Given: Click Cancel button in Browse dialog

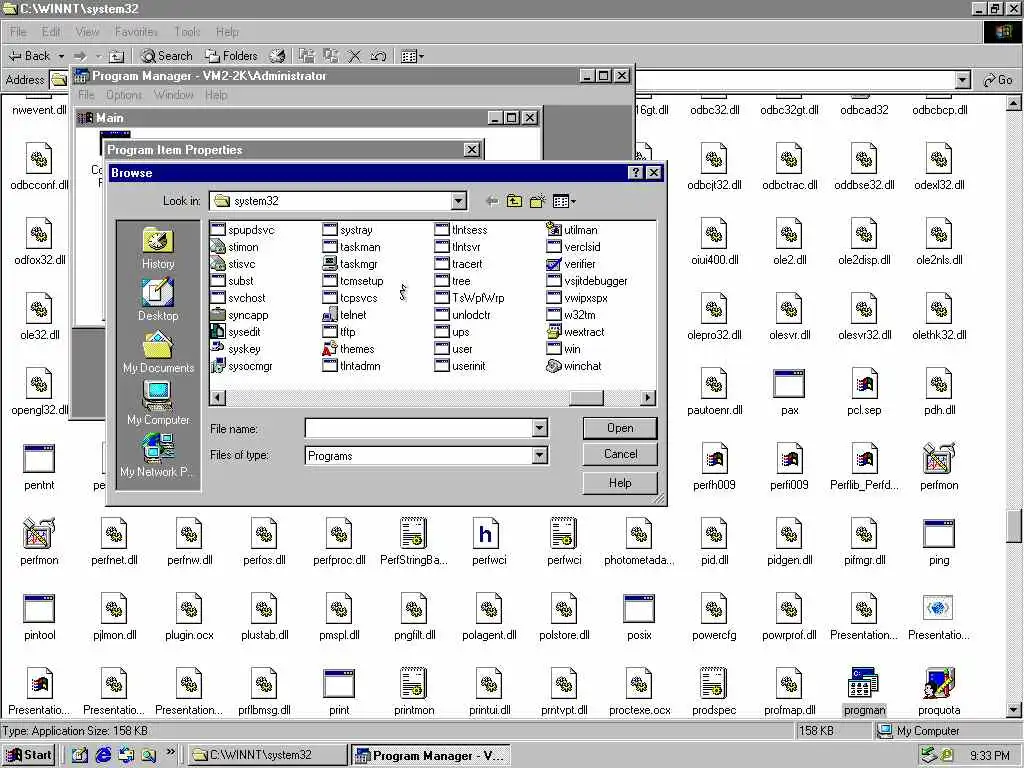Looking at the screenshot, I should [x=620, y=455].
